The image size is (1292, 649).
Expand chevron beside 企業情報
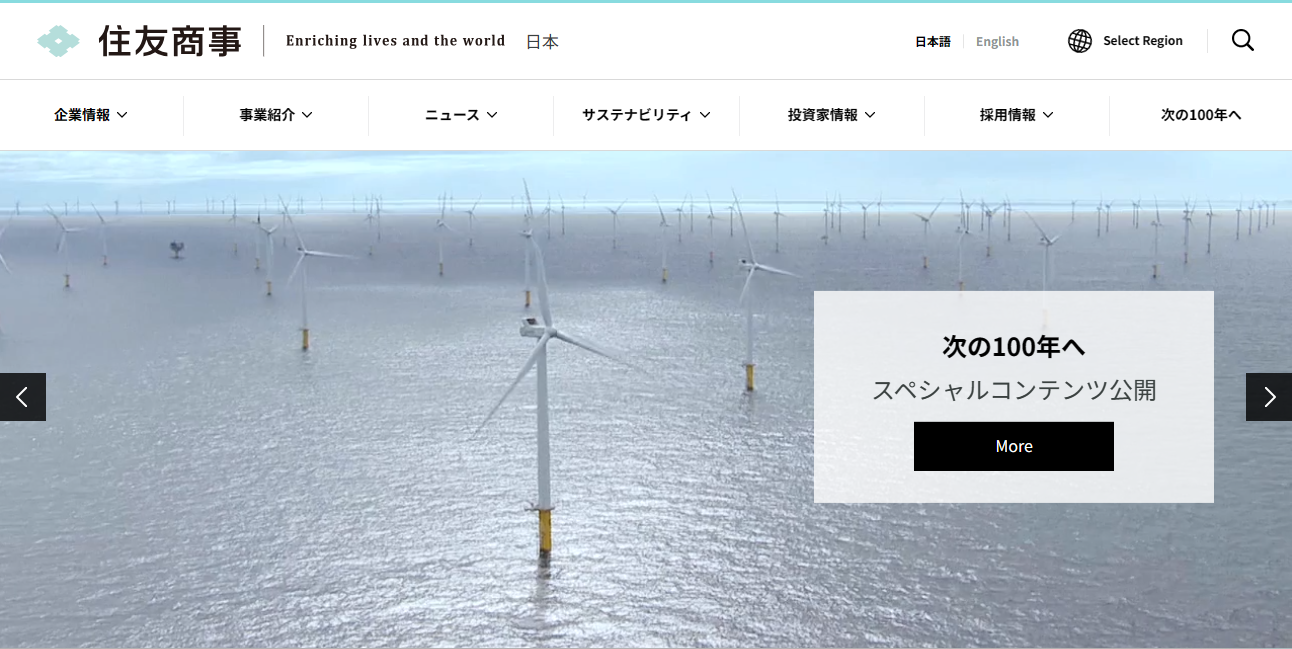[122, 115]
